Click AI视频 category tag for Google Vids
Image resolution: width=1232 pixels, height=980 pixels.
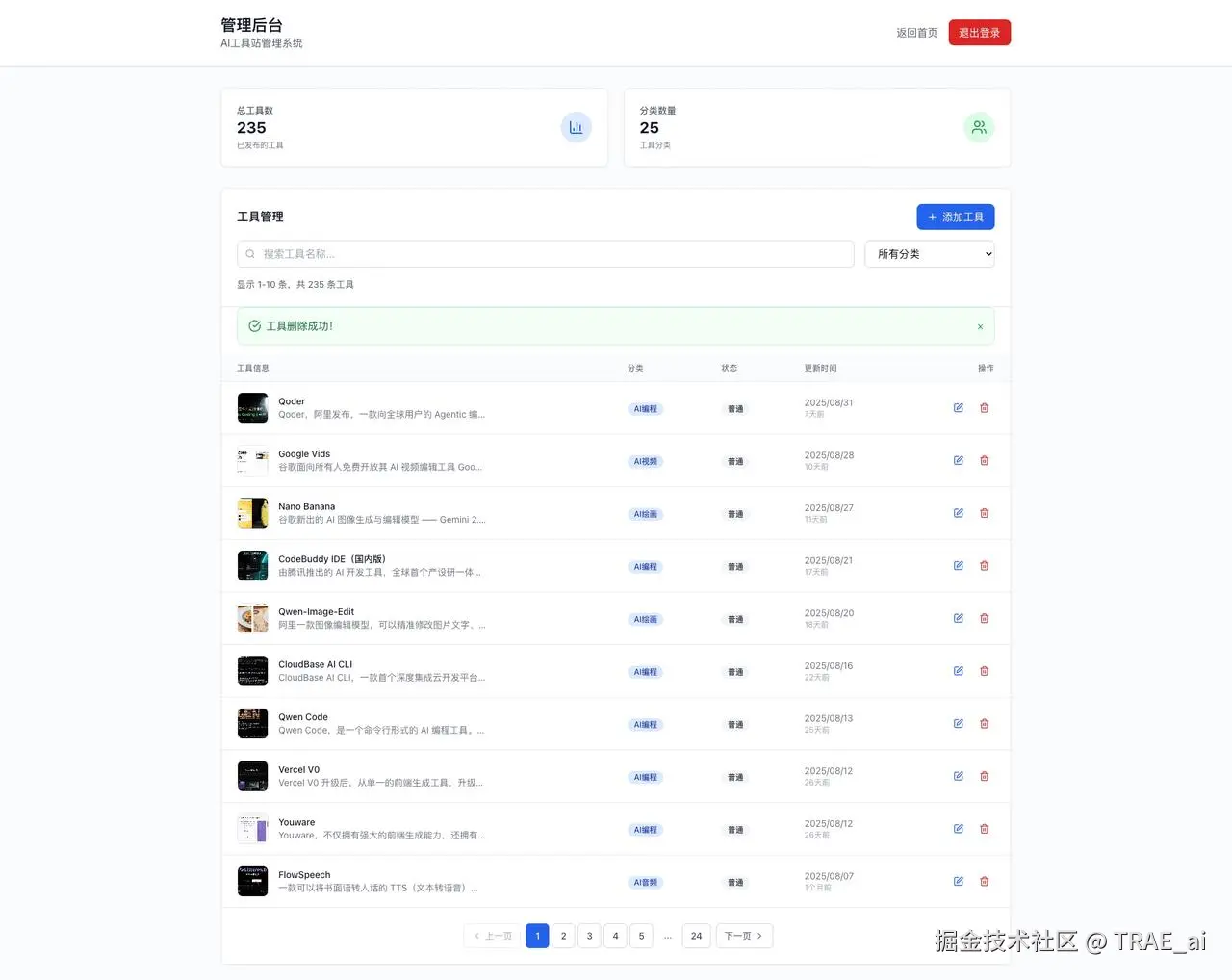646,462
